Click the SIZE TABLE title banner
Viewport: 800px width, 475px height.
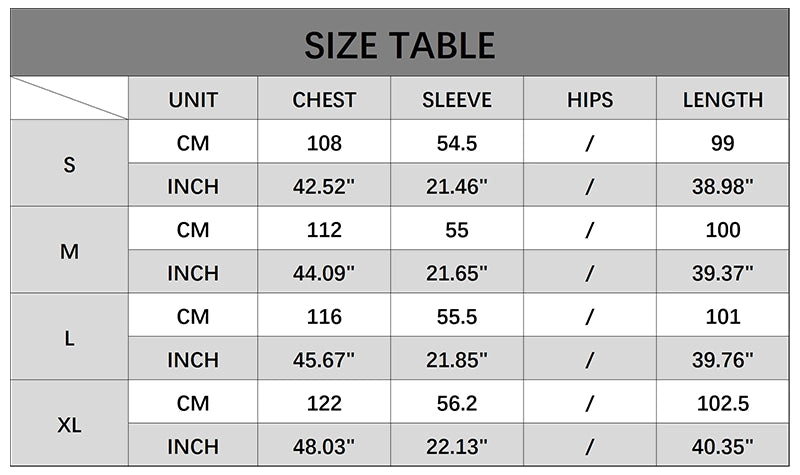pyautogui.click(x=400, y=45)
